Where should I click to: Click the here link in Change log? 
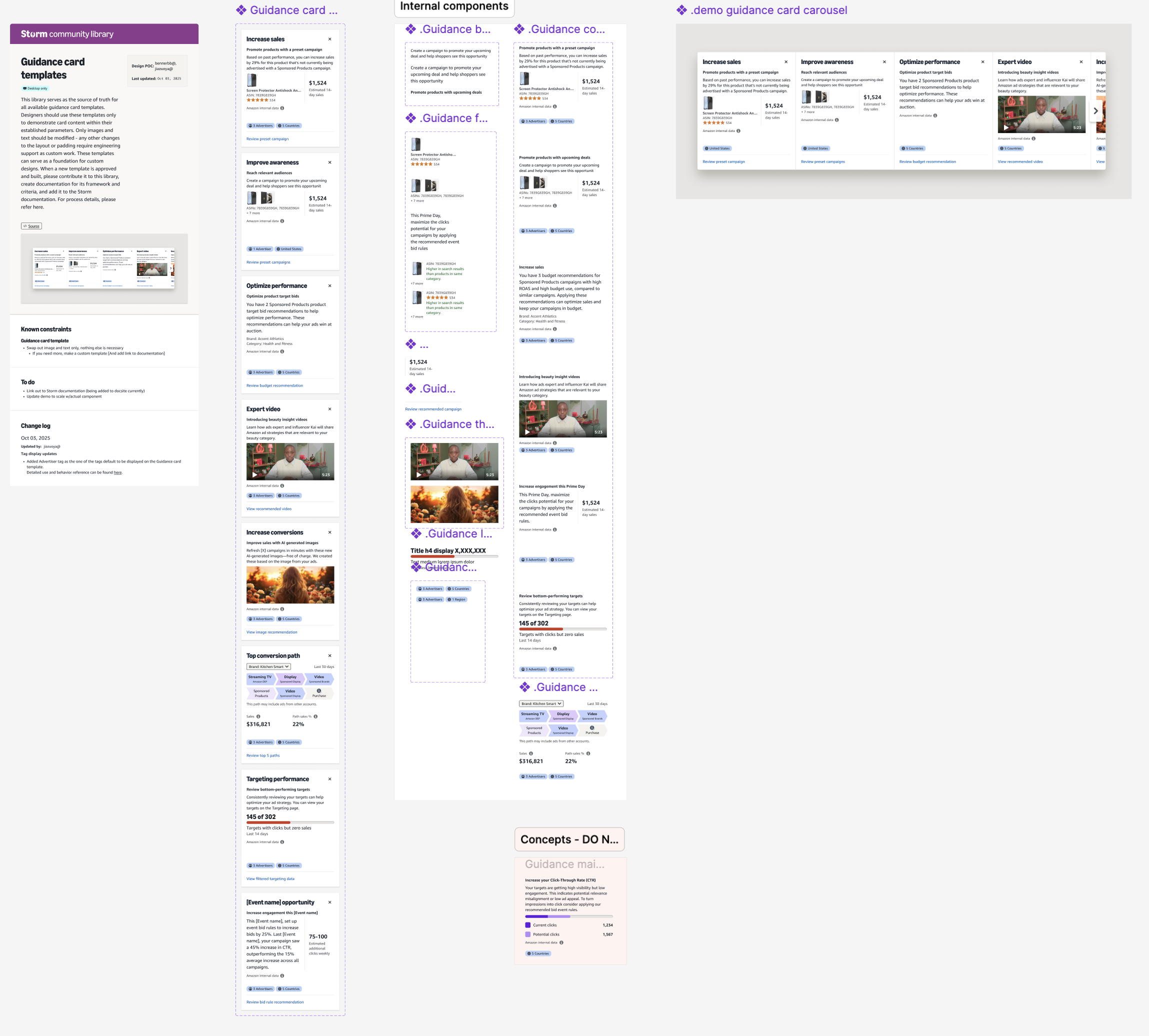pyautogui.click(x=117, y=472)
